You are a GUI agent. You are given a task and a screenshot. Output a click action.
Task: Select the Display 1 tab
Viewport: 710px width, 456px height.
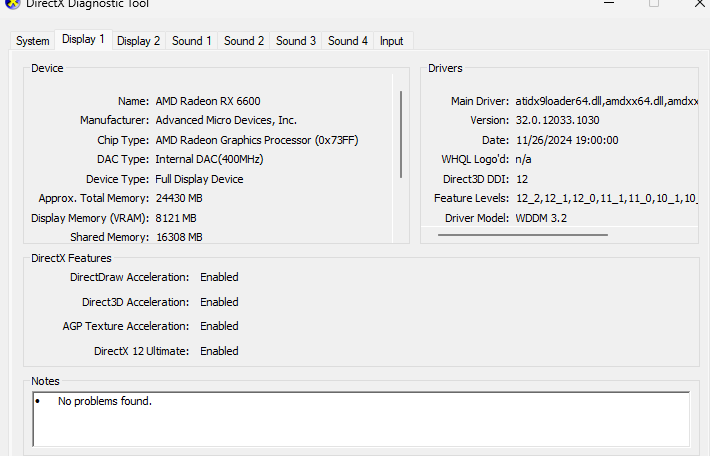pos(83,40)
